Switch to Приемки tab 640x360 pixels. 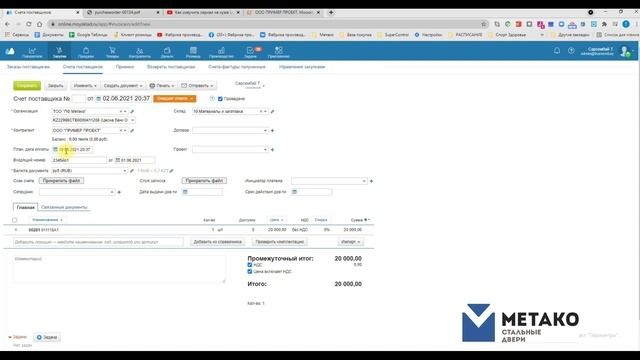(x=125, y=67)
